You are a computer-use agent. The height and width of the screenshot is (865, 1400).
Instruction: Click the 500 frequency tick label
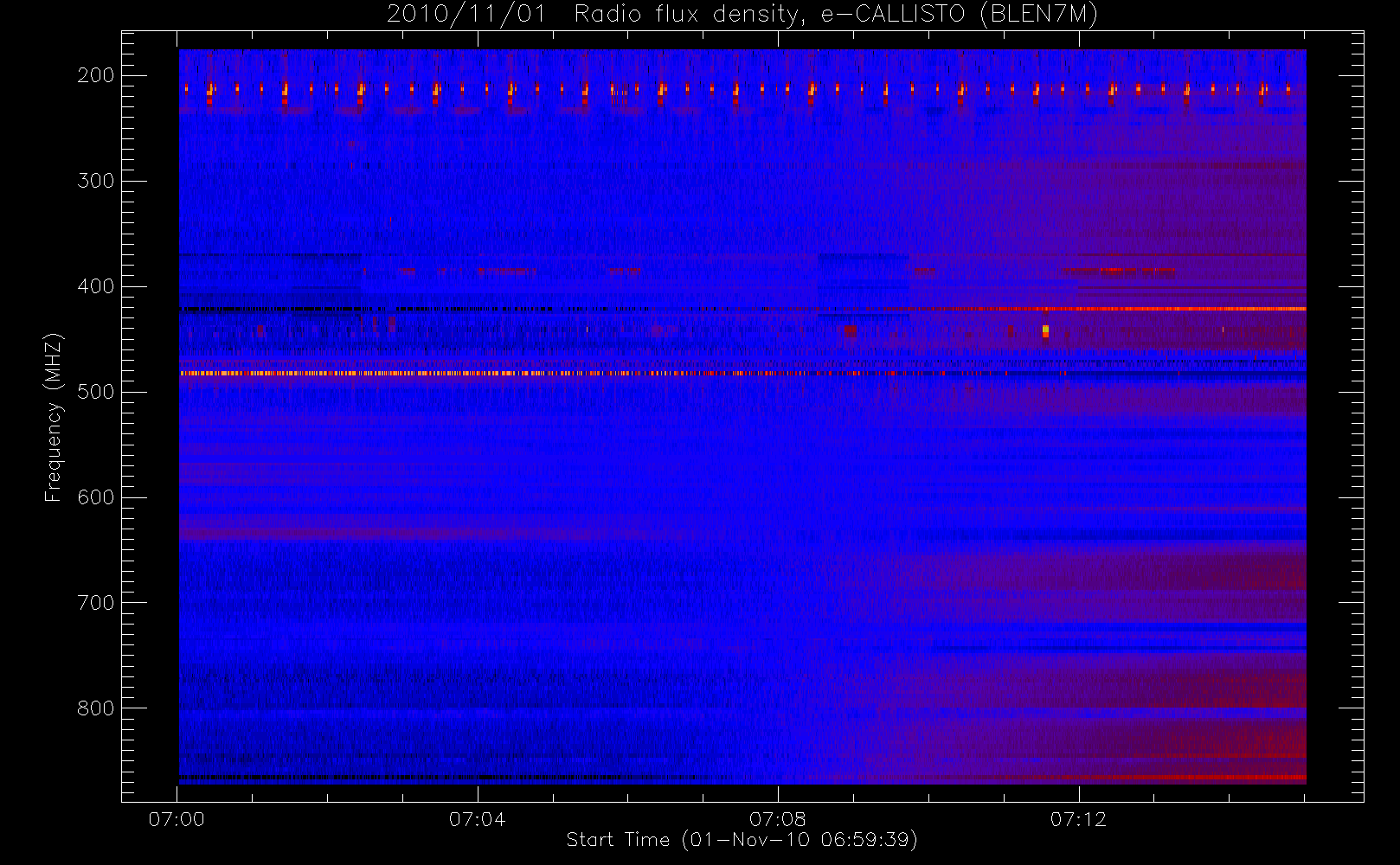(x=96, y=392)
